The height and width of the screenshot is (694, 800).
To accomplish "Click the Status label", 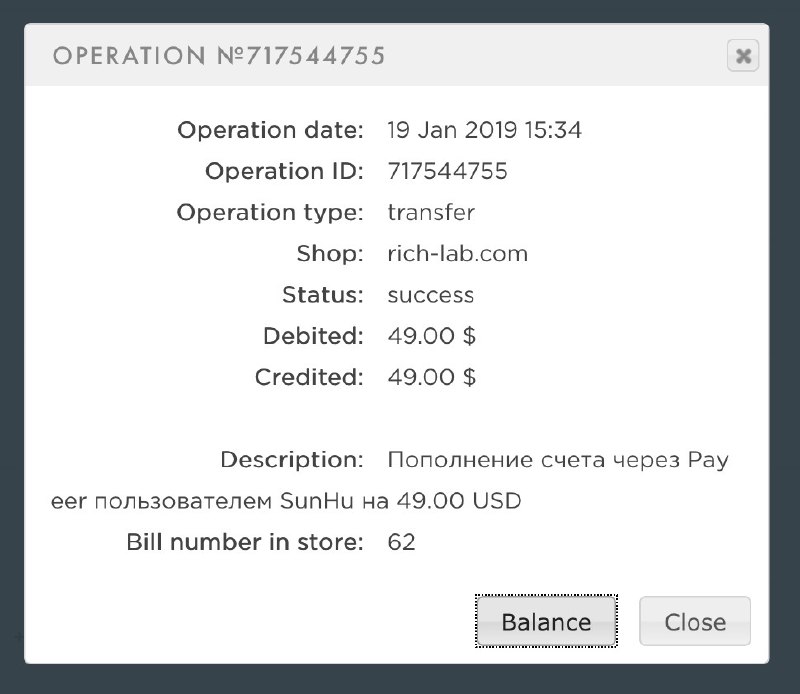I will (322, 295).
